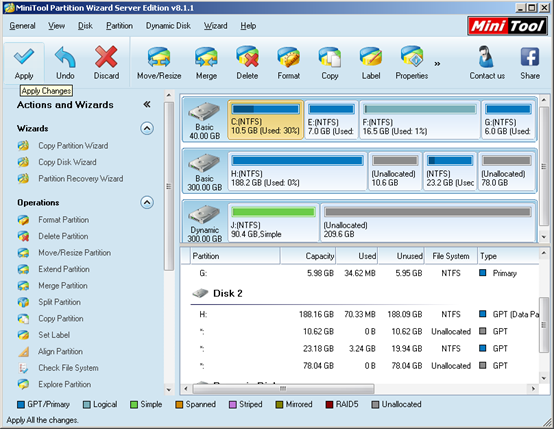This screenshot has width=554, height=429.
Task: Launch Copy Partition Wizard
Action: click(63, 146)
